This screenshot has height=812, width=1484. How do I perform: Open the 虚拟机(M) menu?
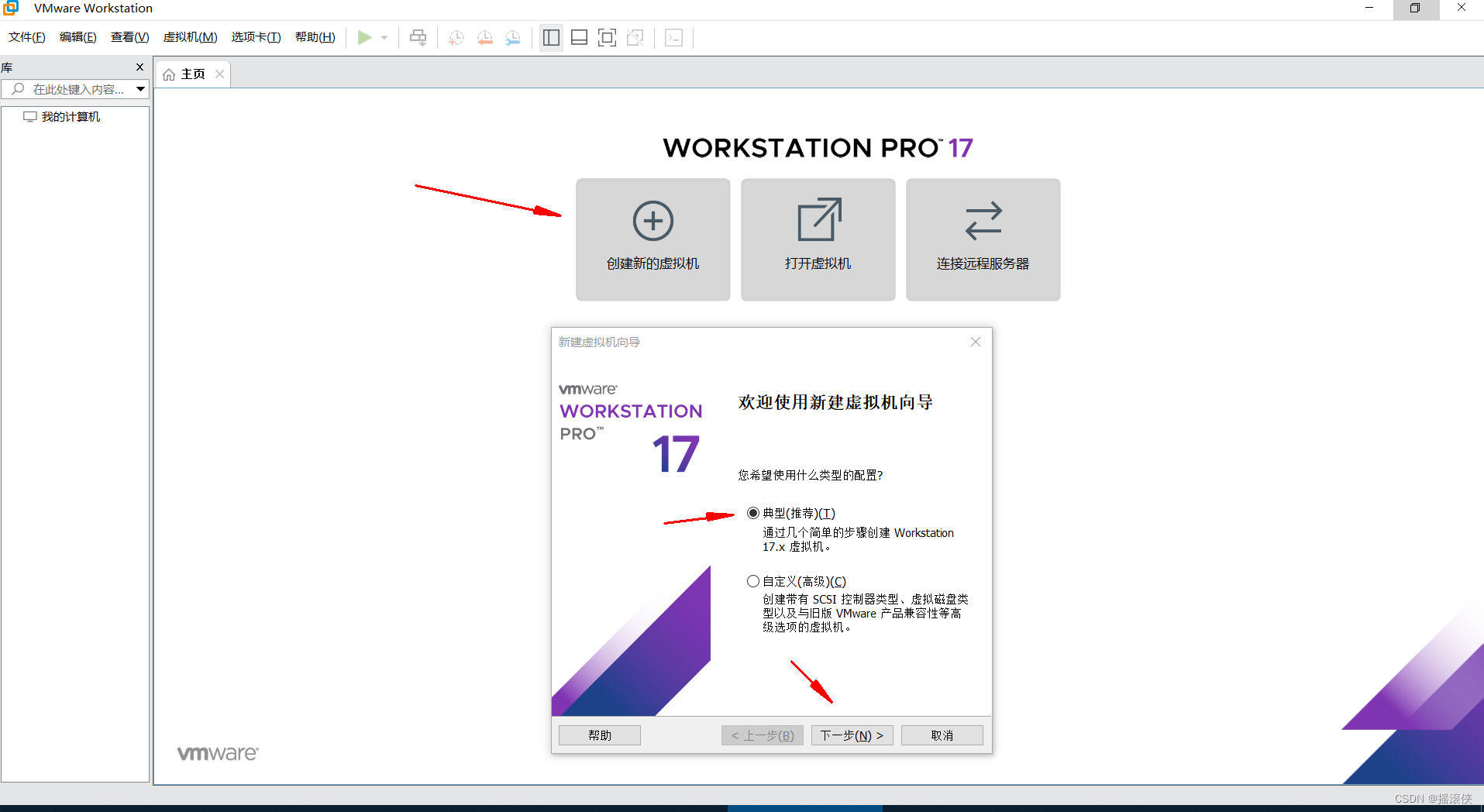[190, 37]
